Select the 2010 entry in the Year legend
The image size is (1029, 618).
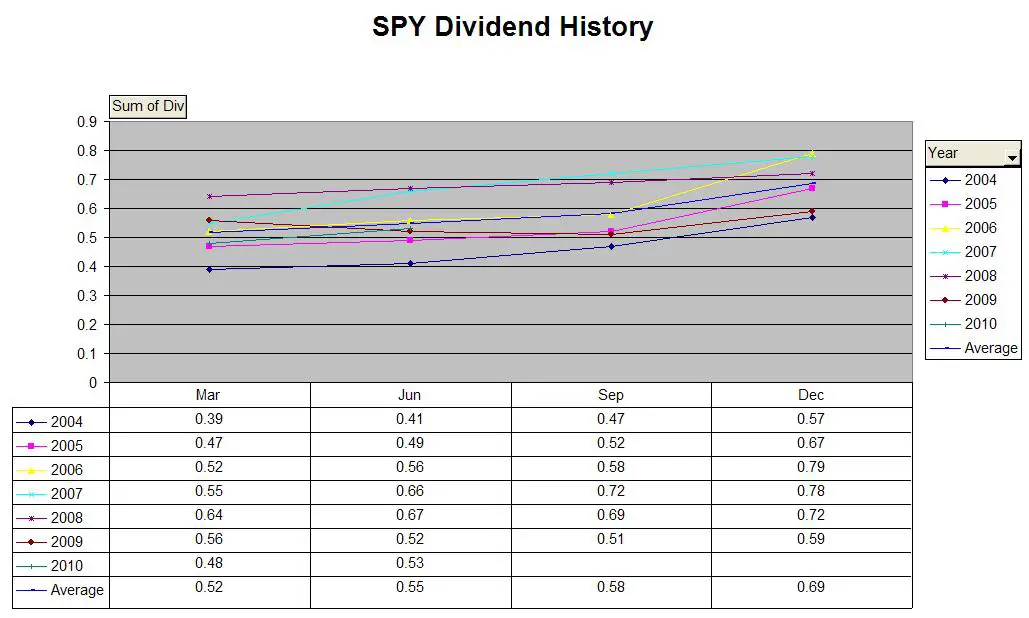click(x=963, y=324)
